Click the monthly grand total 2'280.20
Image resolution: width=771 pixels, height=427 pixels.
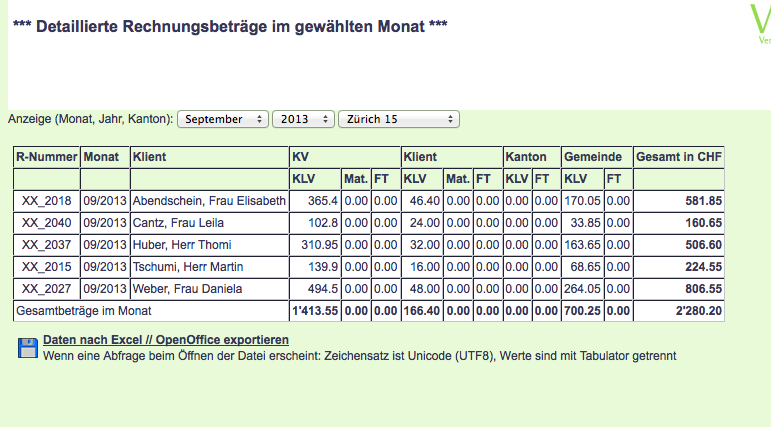pos(699,312)
